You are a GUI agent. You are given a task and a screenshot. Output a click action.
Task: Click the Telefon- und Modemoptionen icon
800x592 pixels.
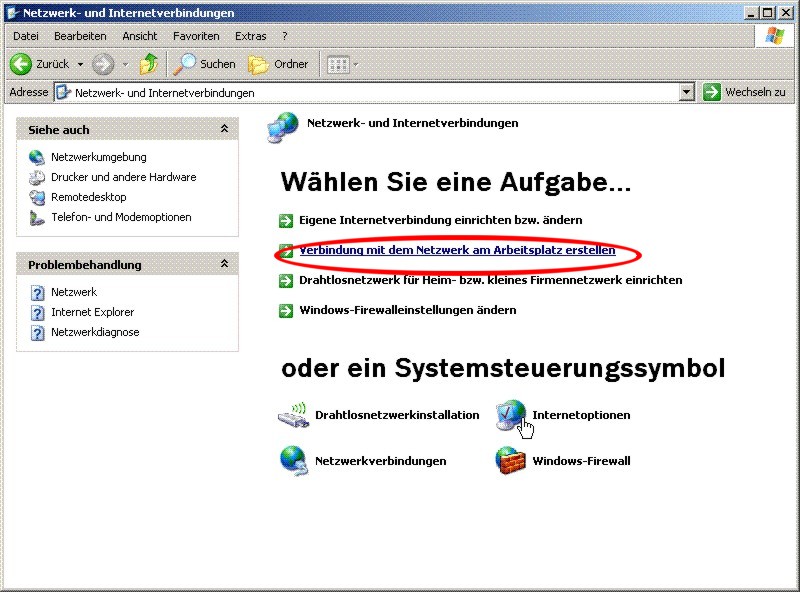coord(37,217)
